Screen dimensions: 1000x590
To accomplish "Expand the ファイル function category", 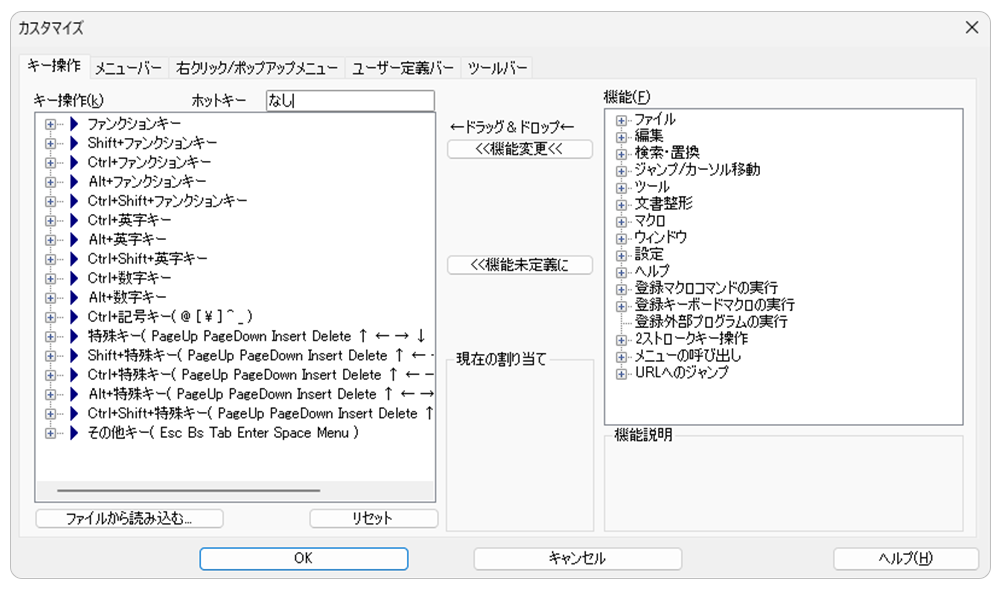I will (x=621, y=120).
